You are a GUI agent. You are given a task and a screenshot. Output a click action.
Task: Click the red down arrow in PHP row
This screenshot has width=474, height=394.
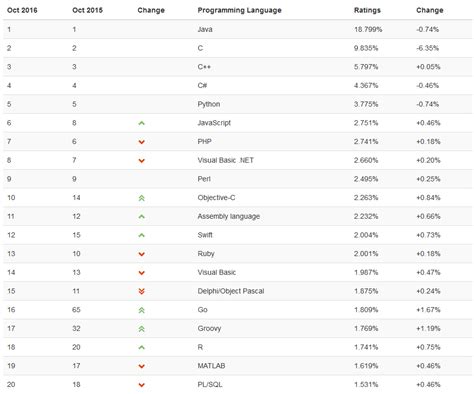coord(141,142)
